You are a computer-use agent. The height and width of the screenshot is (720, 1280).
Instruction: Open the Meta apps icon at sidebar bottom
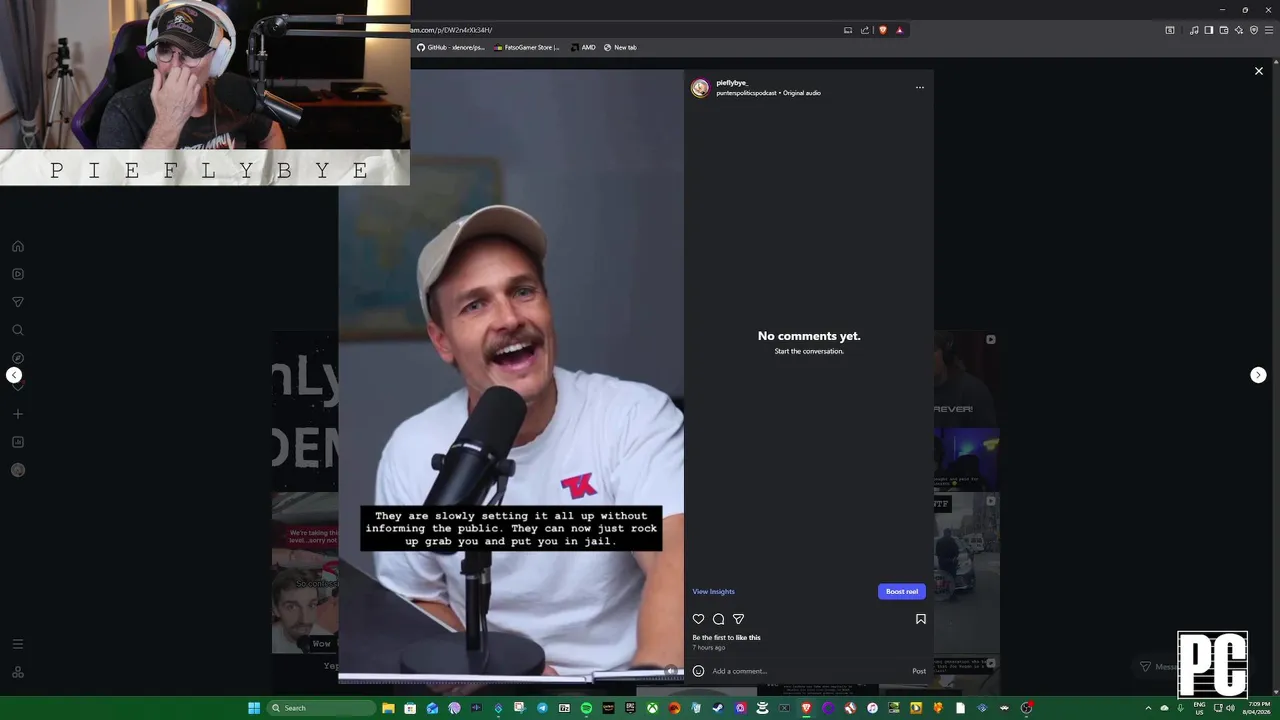tap(17, 672)
